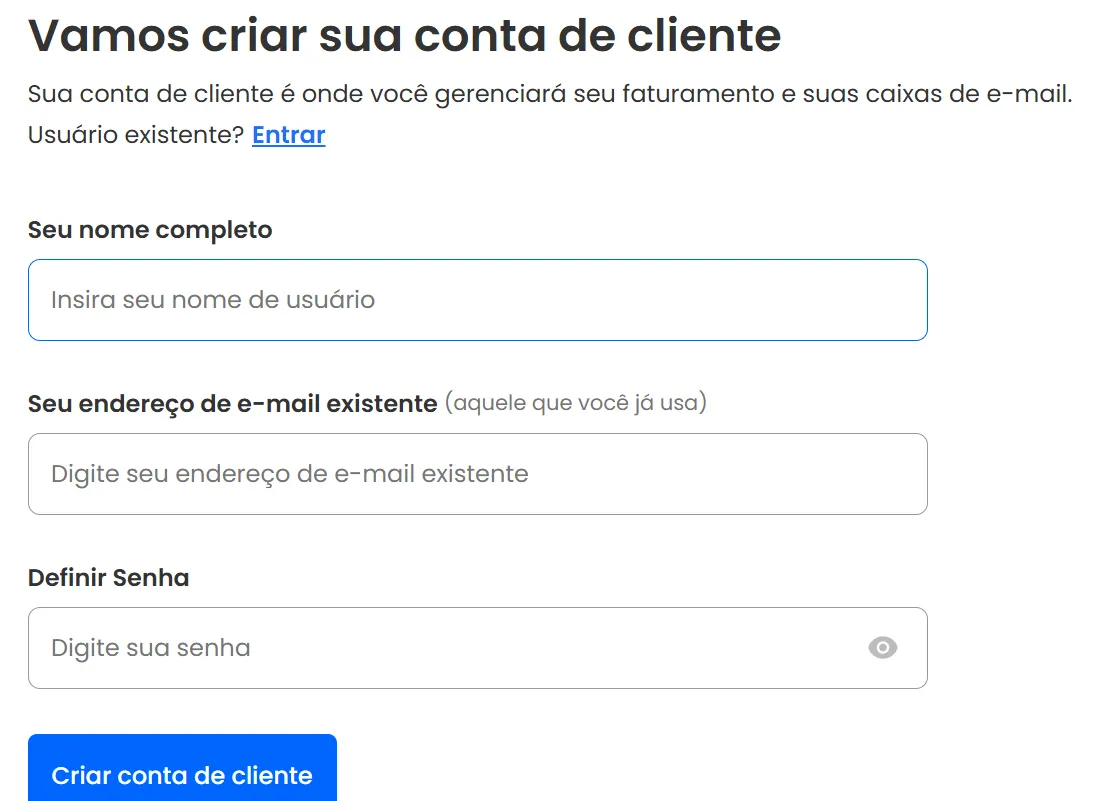The height and width of the screenshot is (801, 1095).
Task: Click the Digite seu endereço de e-mail field
Action: [477, 473]
